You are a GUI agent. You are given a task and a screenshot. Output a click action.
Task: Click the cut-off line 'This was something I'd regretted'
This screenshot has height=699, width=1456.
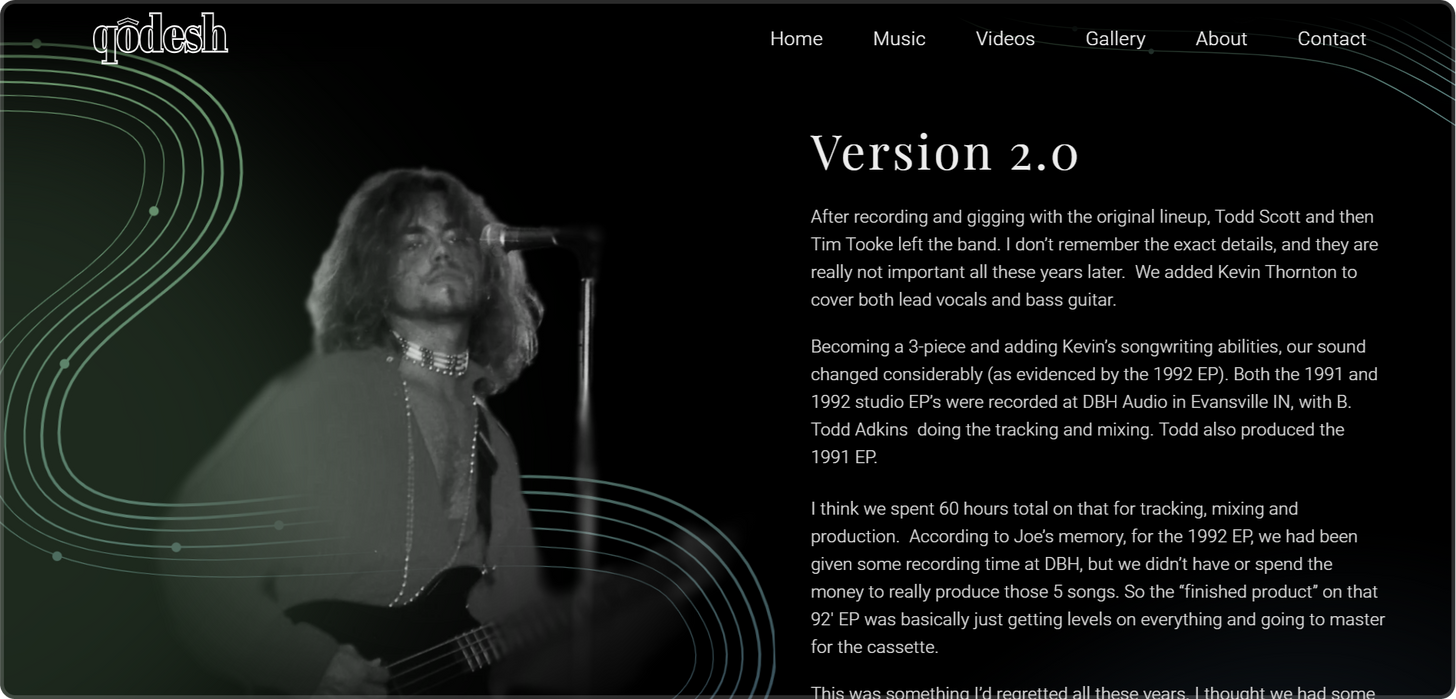tap(1092, 691)
